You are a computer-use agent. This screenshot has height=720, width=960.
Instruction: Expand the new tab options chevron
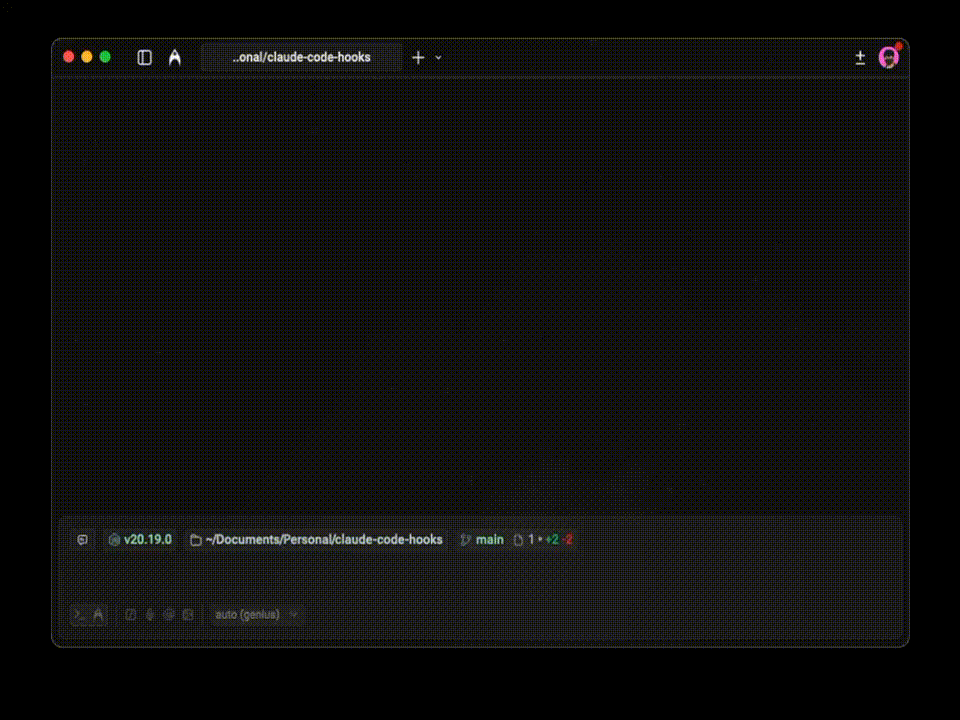(438, 58)
